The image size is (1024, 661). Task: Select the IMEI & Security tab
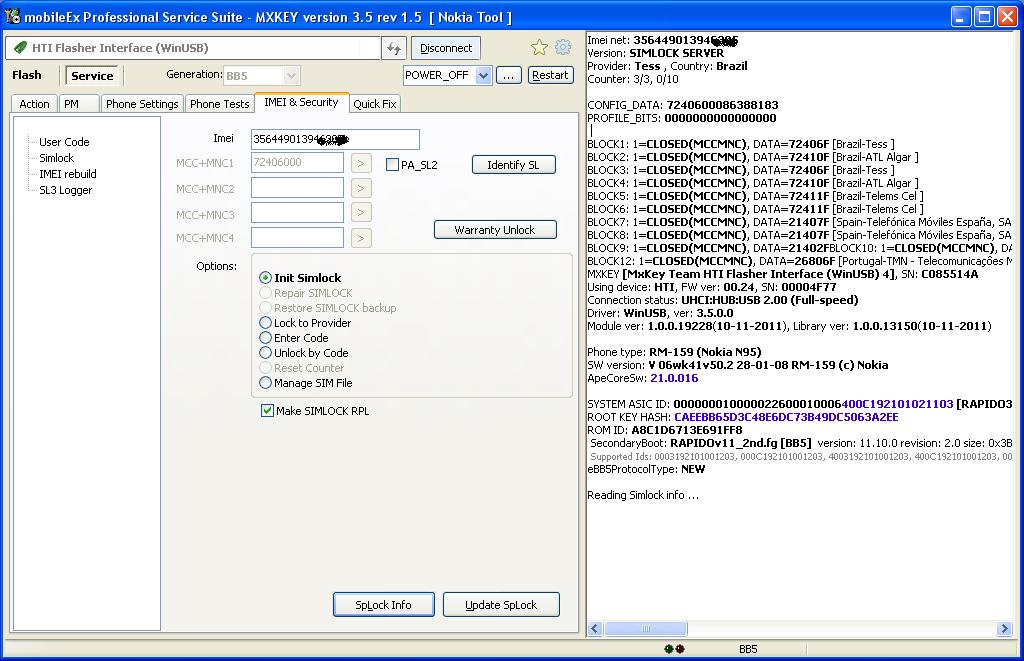(301, 102)
